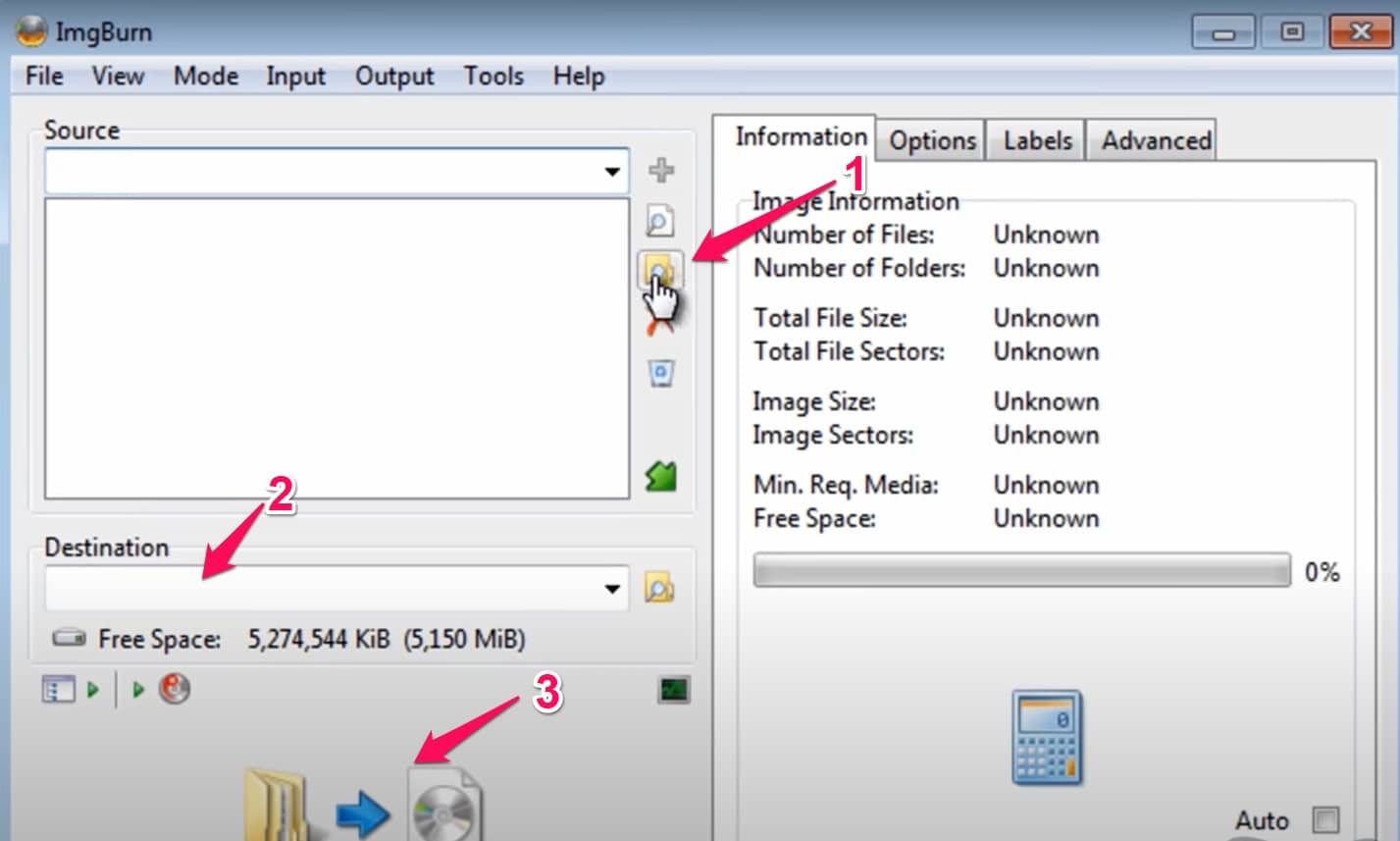Switch to the Labels tab
Screen dimensions: 1400x841
click(1037, 141)
